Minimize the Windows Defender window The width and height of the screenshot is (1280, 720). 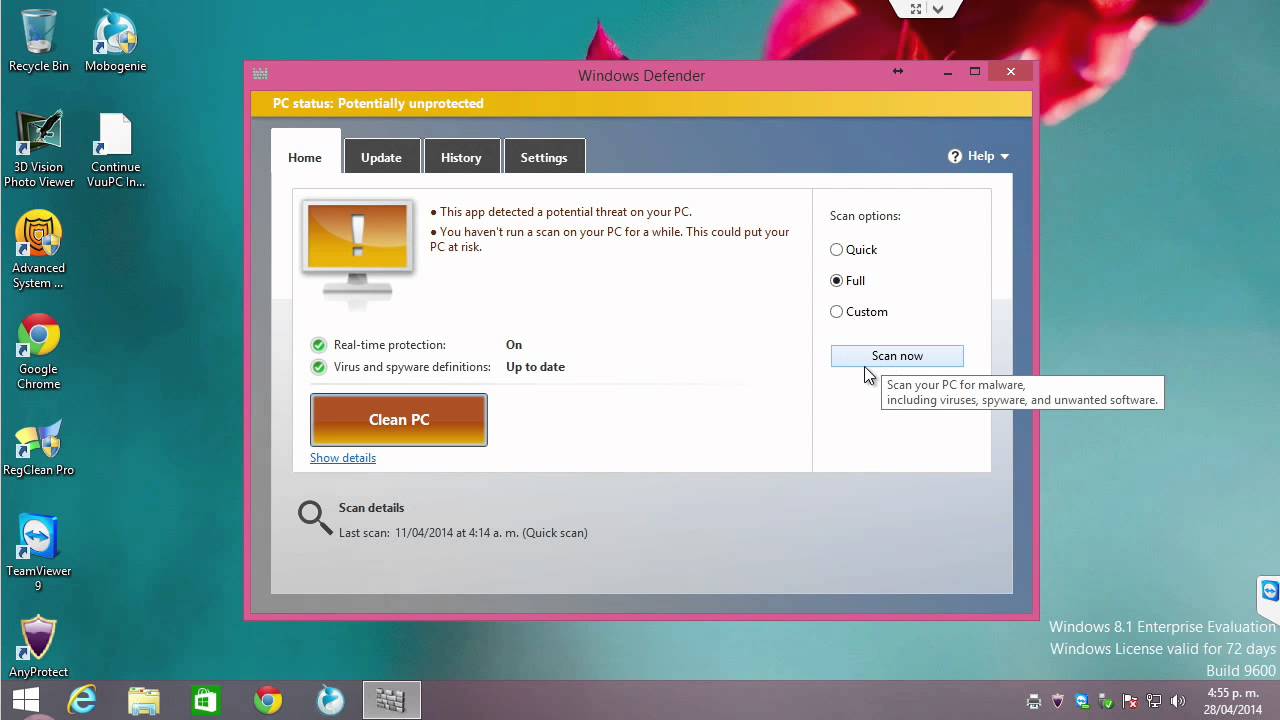[x=948, y=72]
